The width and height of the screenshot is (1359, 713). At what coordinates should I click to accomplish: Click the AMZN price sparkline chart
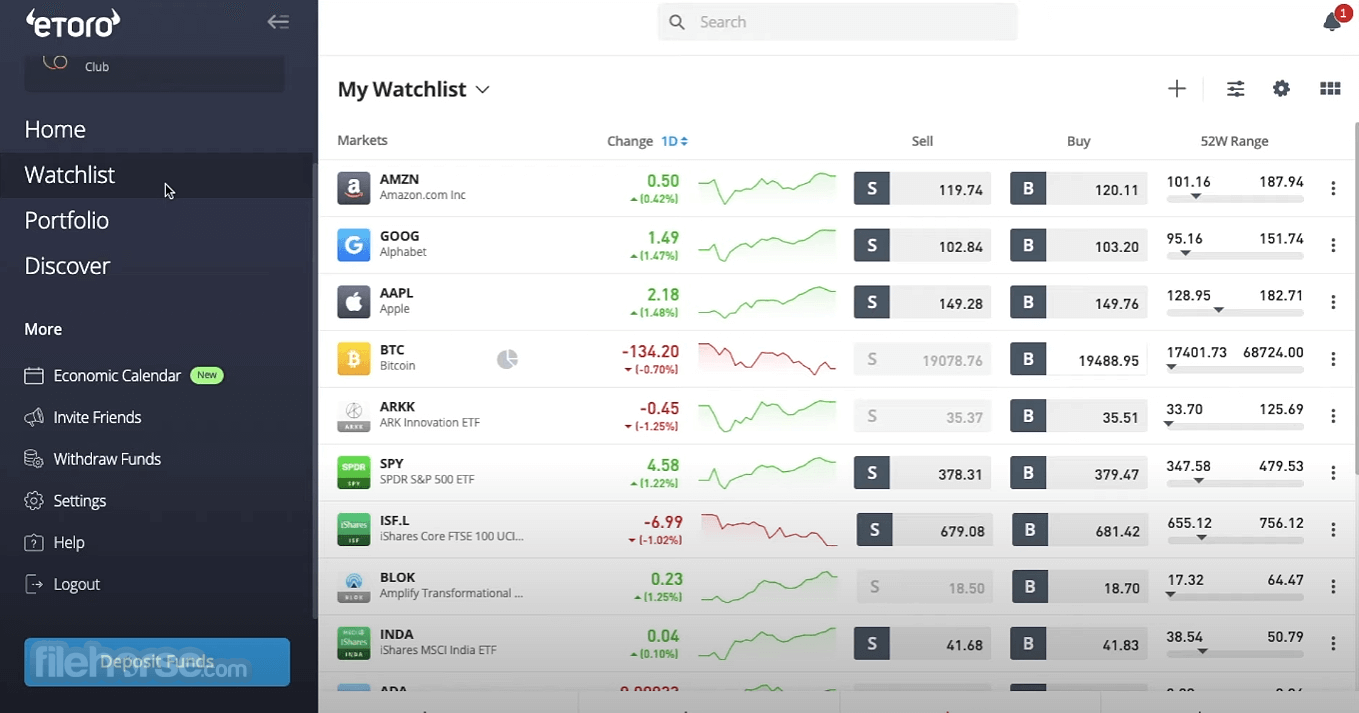767,187
